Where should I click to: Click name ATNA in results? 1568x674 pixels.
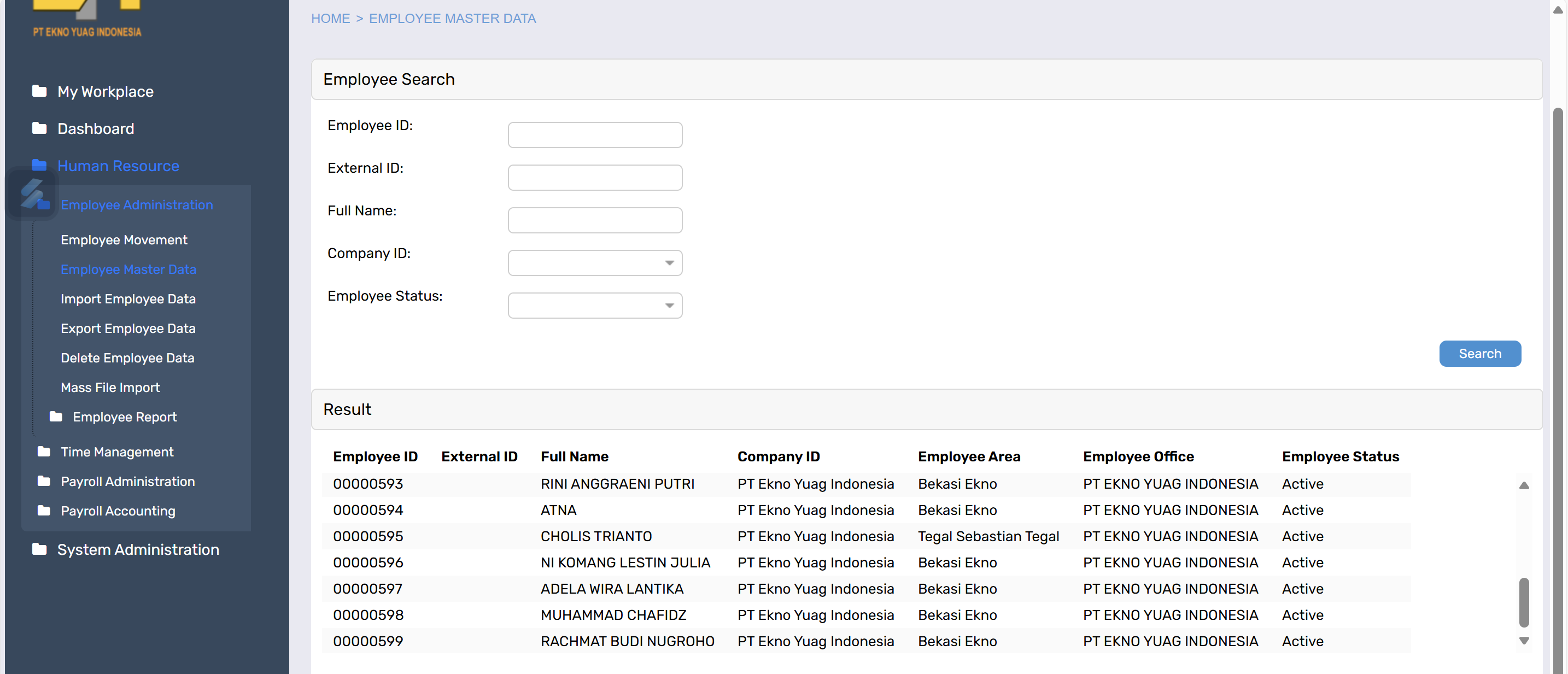click(558, 510)
